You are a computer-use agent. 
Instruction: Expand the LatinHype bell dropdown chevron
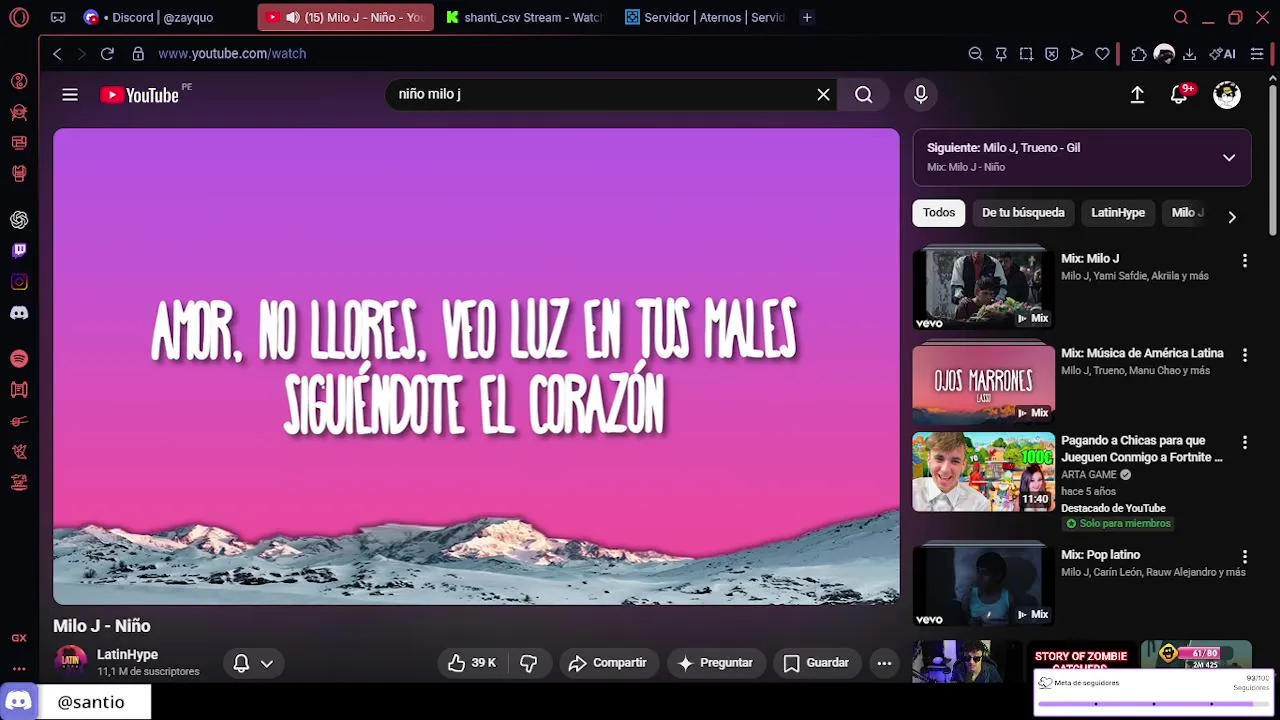tap(267, 663)
